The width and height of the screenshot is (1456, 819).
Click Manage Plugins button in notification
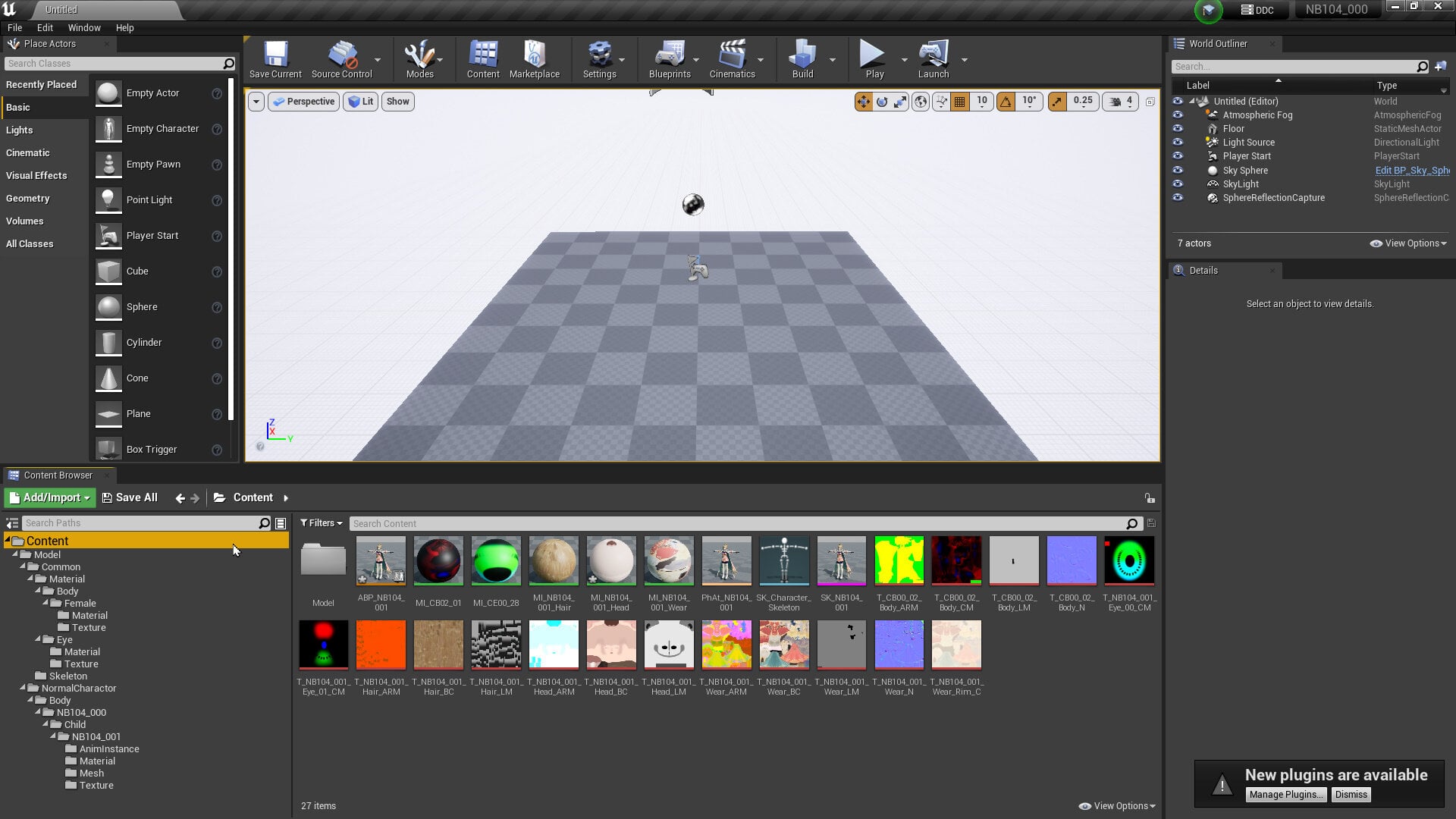pos(1285,795)
